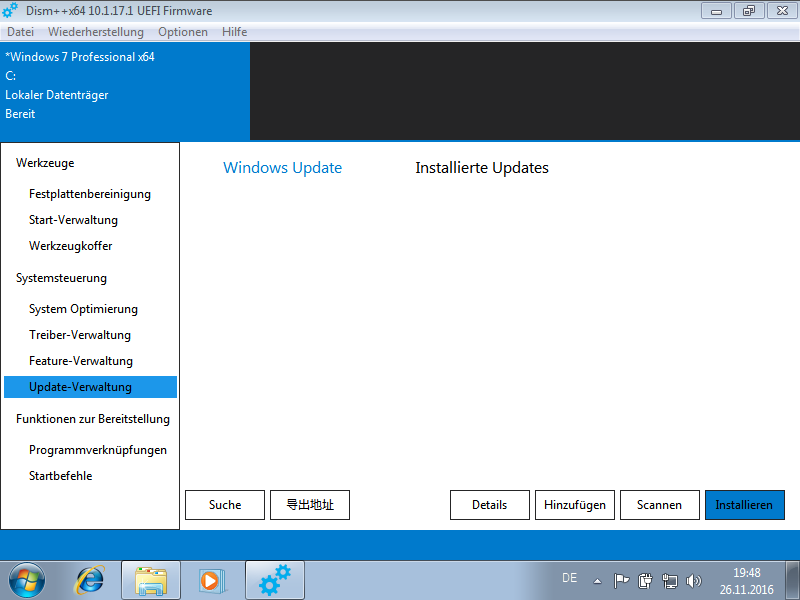Select Festplattenbereinigung in the sidebar

click(90, 194)
